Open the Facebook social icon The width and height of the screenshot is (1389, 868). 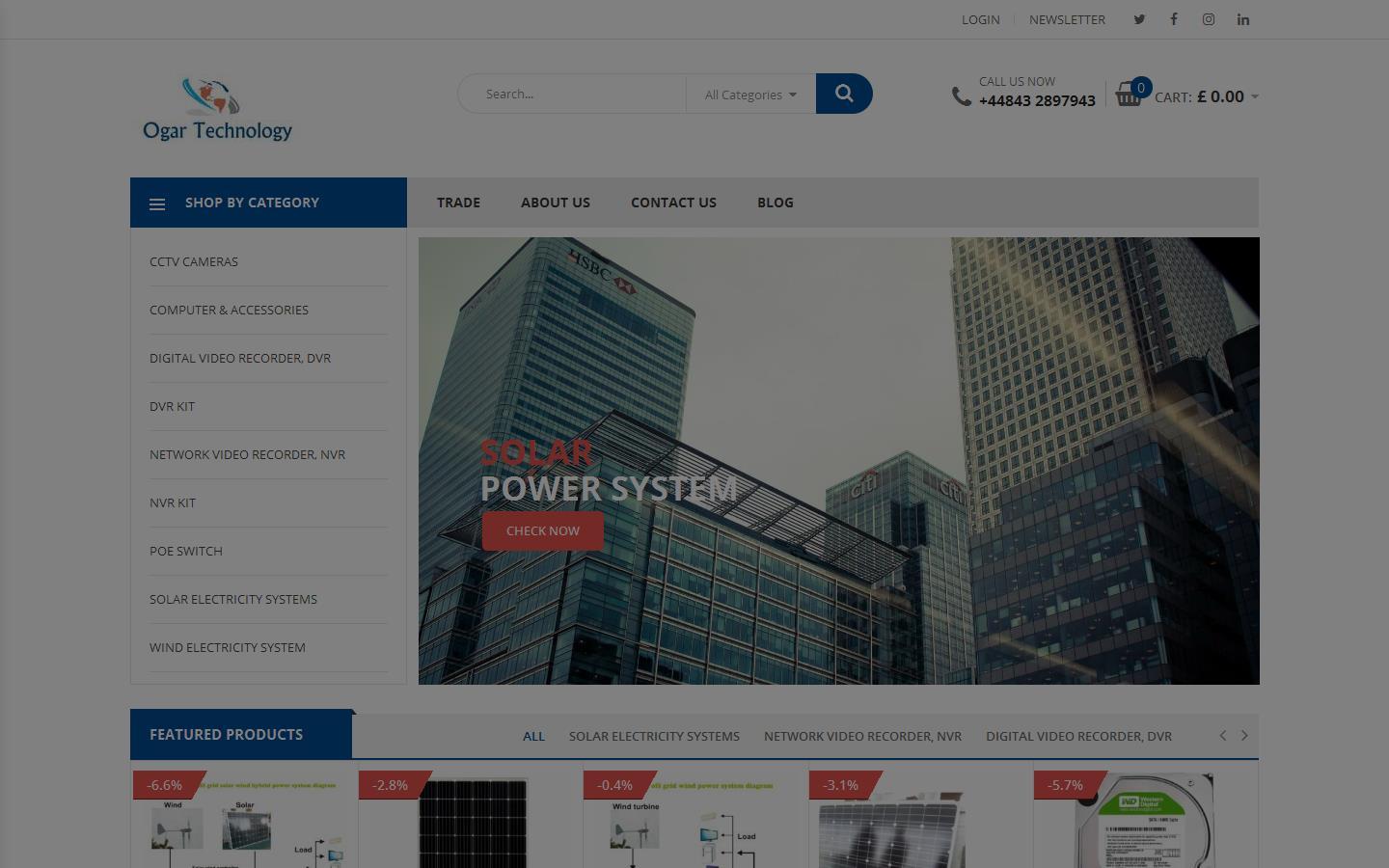pos(1174,19)
